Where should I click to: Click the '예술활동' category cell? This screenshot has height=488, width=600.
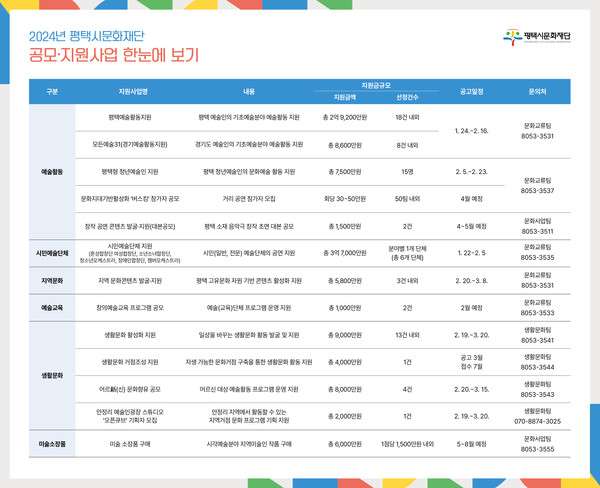tap(52, 172)
